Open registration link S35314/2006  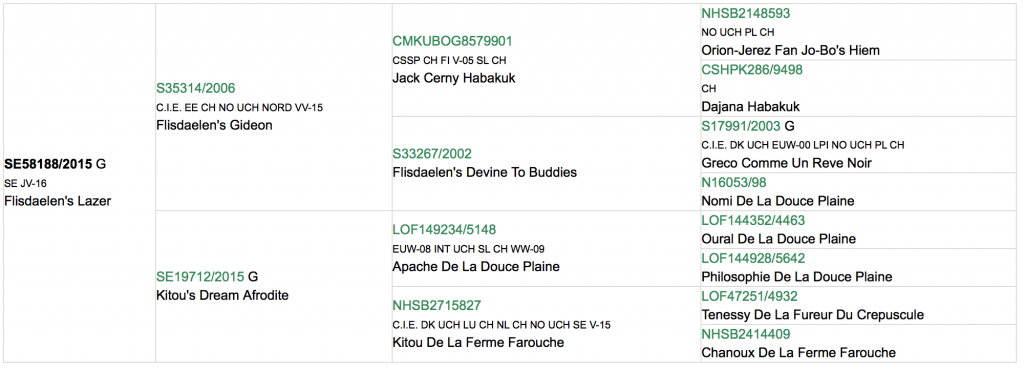pyautogui.click(x=195, y=88)
